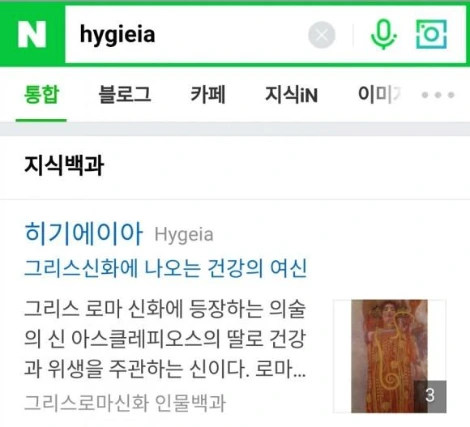Focus the search field containing hygieia
Viewport: 470px width, 427px height.
(x=187, y=34)
